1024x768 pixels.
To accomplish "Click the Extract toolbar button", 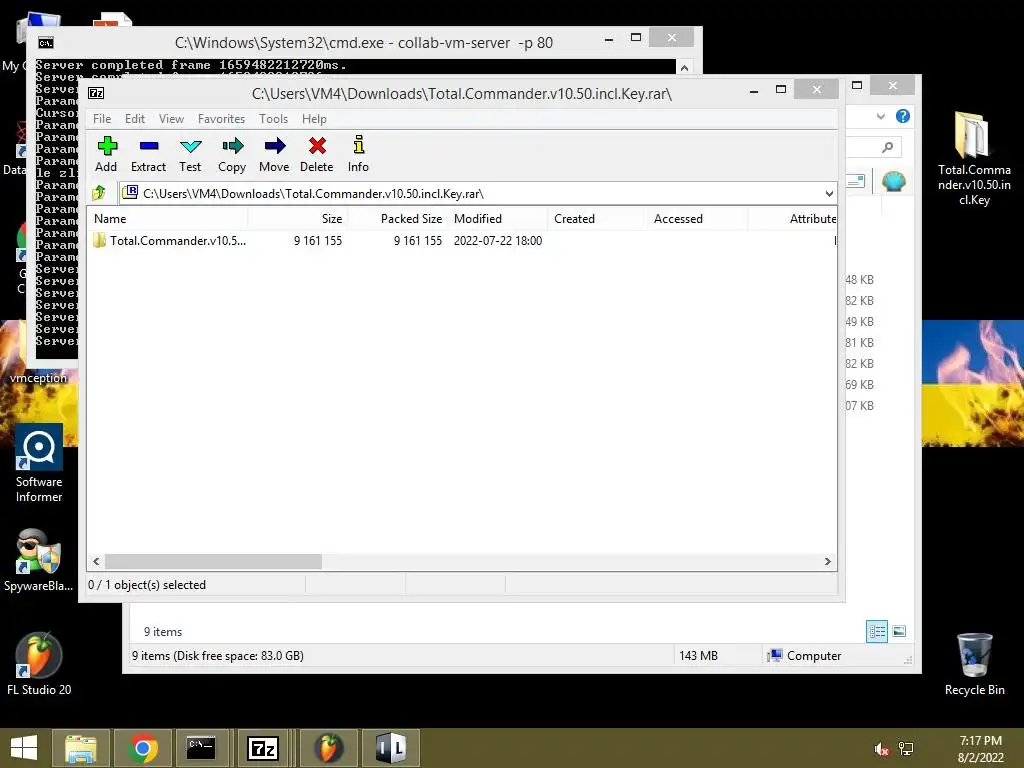I will (x=148, y=154).
